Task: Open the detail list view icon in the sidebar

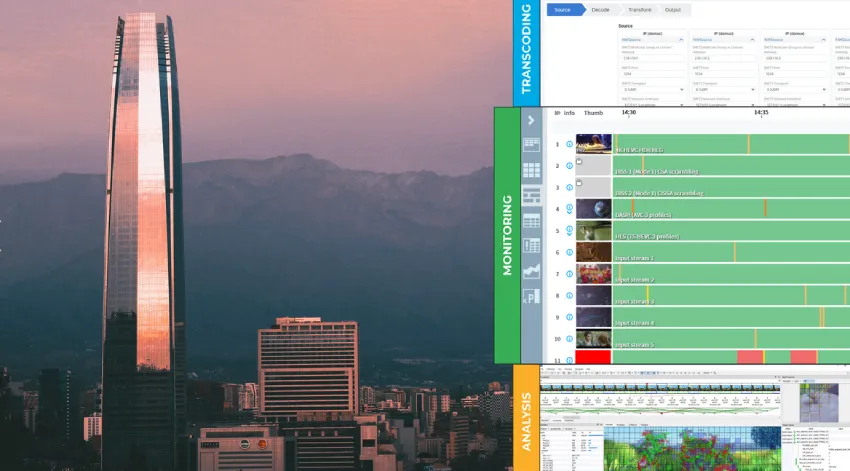Action: (531, 245)
